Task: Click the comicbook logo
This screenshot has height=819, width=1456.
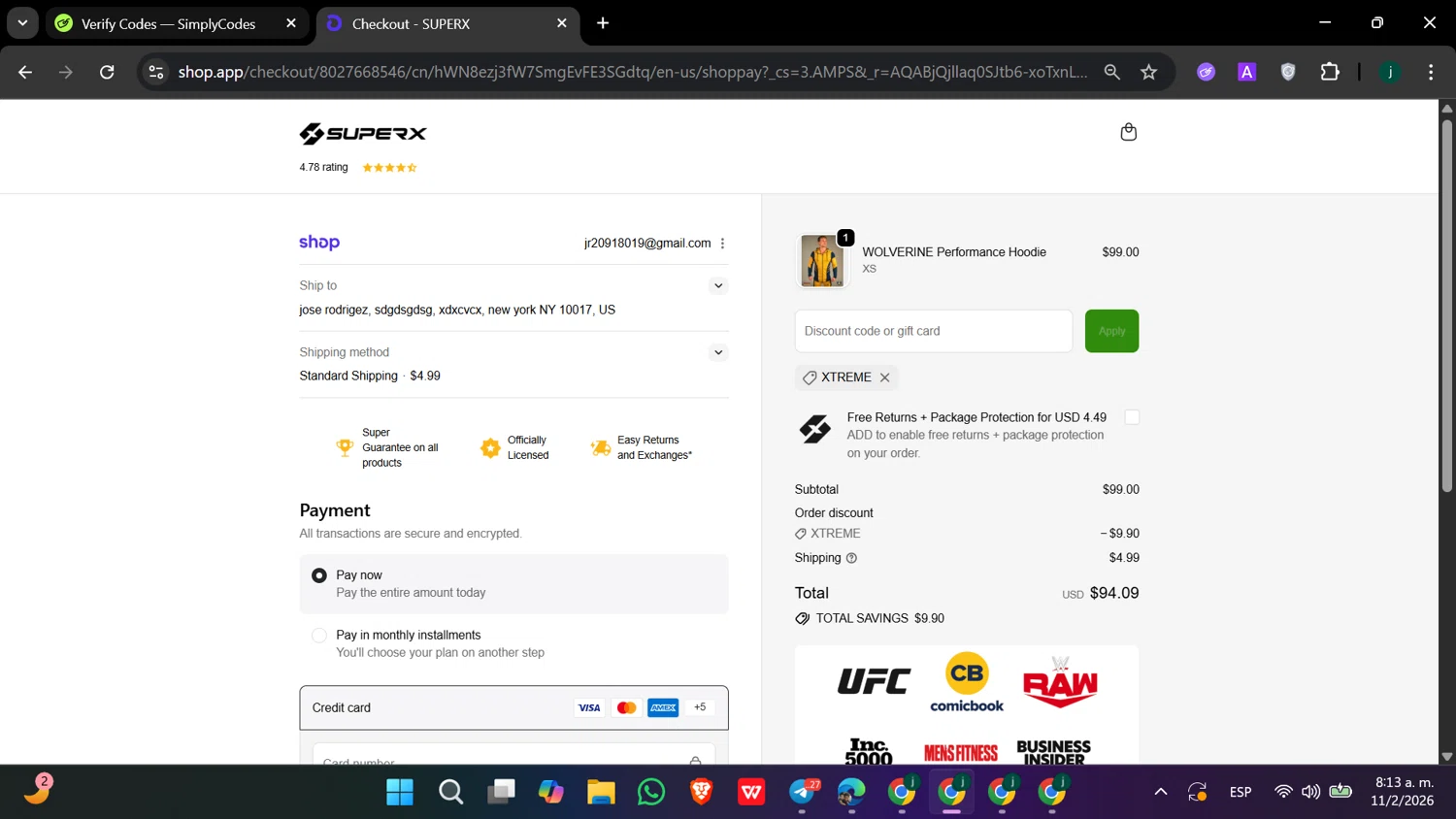Action: [967, 682]
